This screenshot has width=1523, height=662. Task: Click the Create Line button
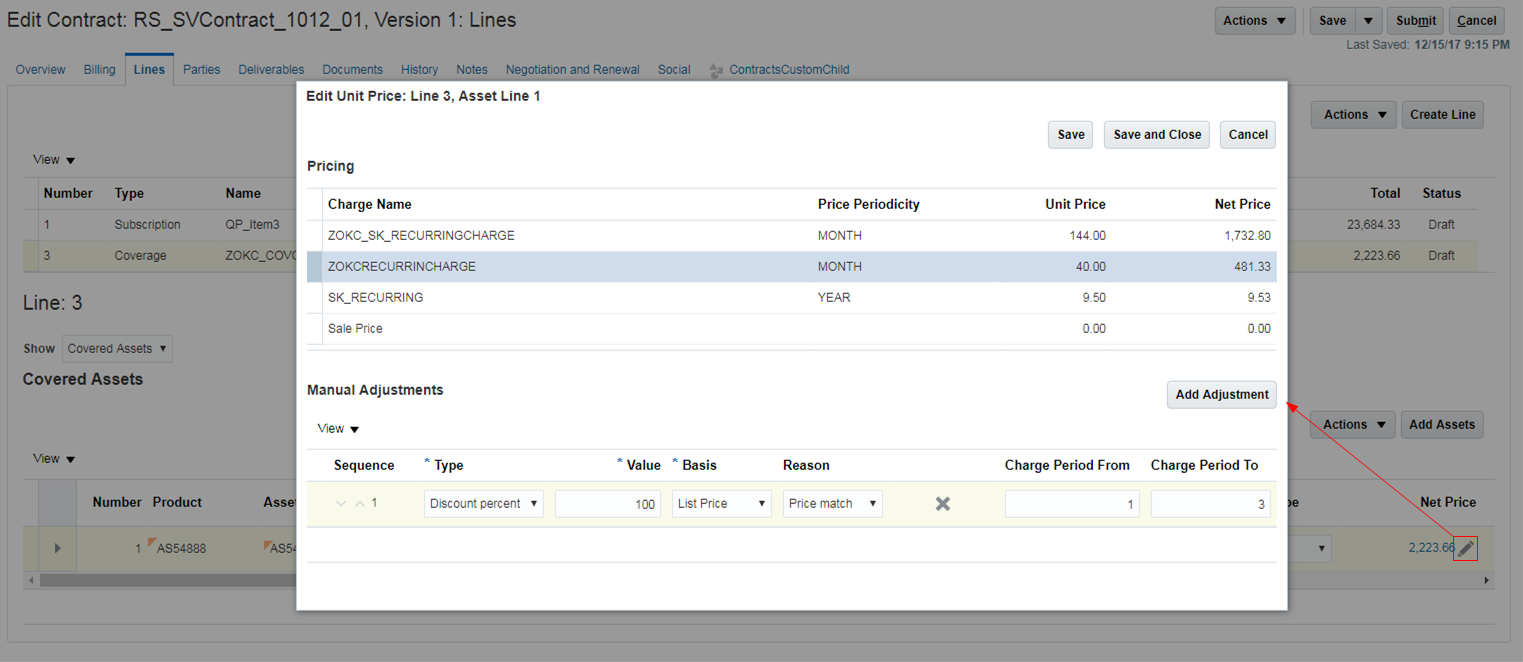click(x=1442, y=115)
